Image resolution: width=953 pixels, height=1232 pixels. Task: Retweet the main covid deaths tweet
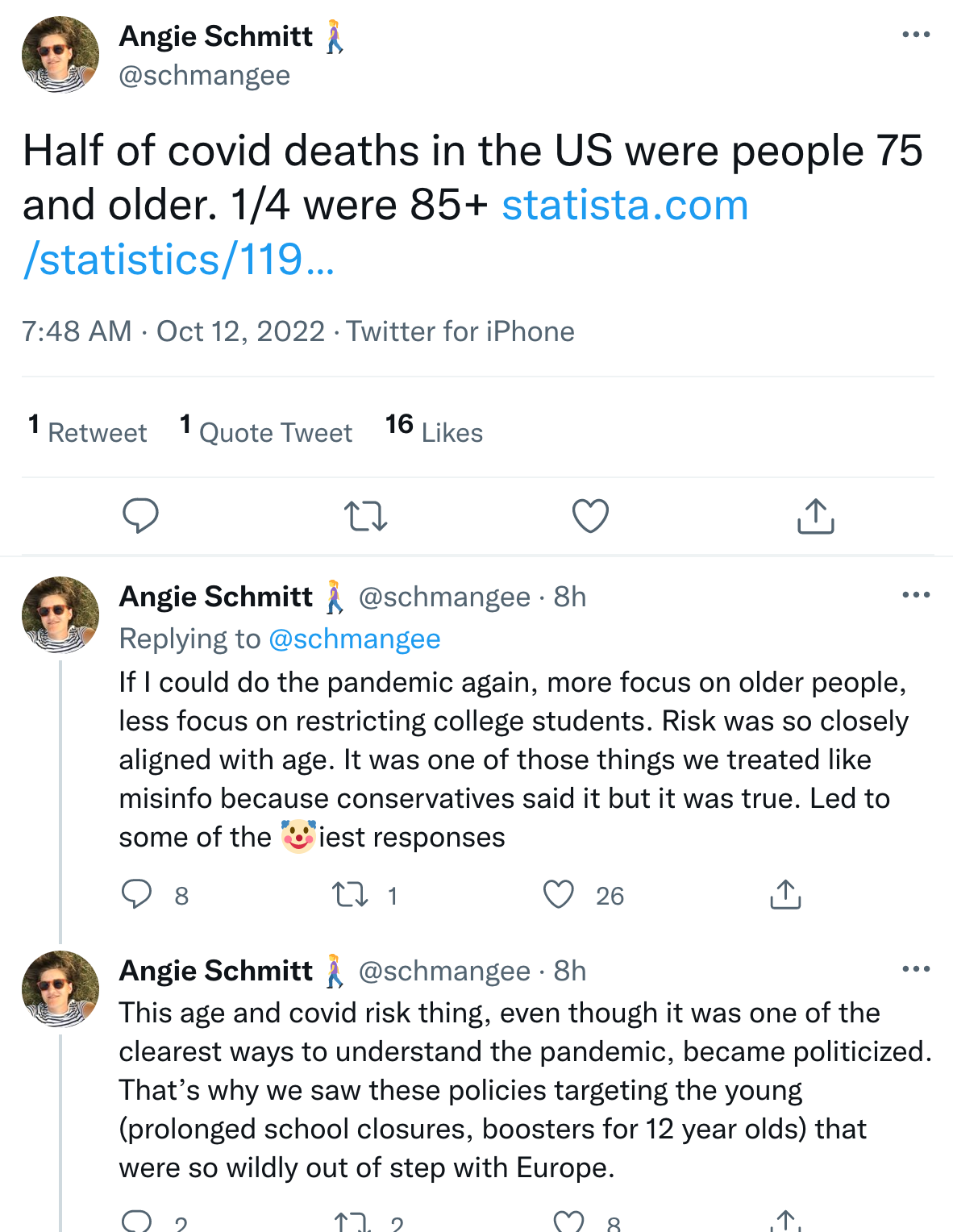click(x=365, y=516)
